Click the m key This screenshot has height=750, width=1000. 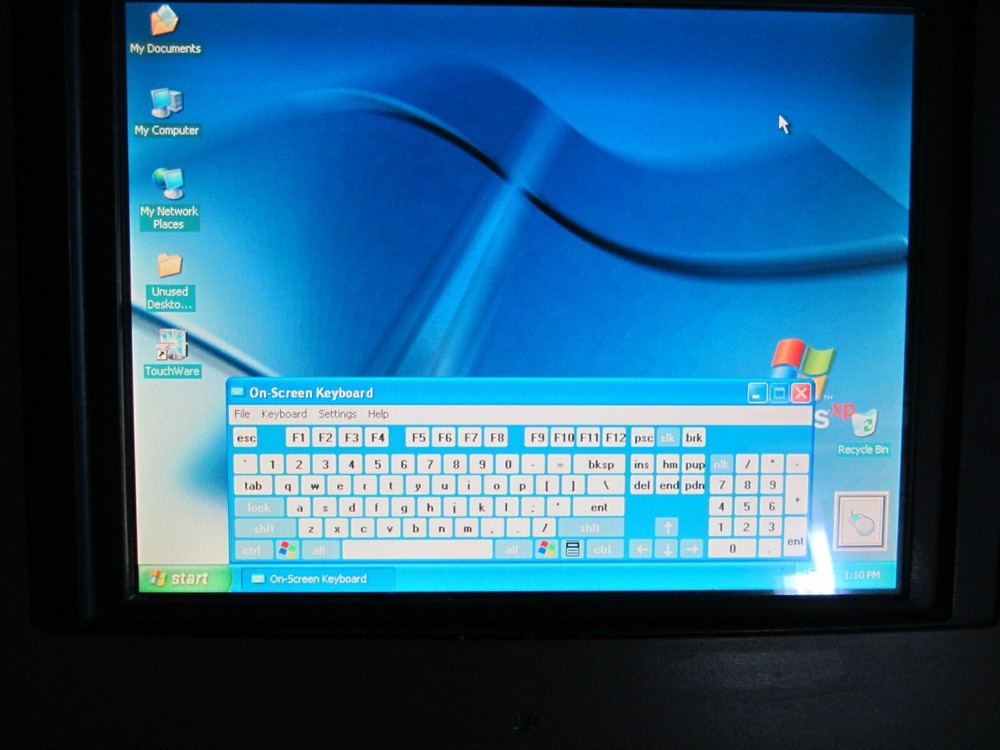coord(467,528)
